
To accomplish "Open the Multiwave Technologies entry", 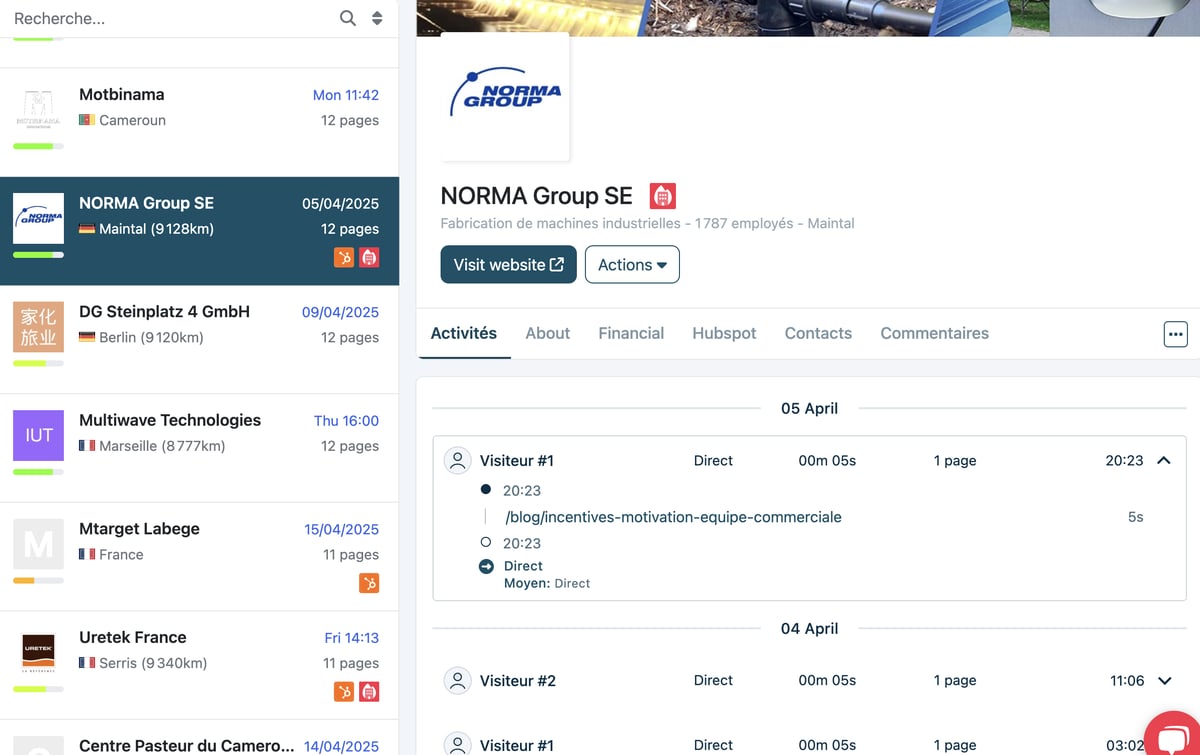I will click(199, 448).
